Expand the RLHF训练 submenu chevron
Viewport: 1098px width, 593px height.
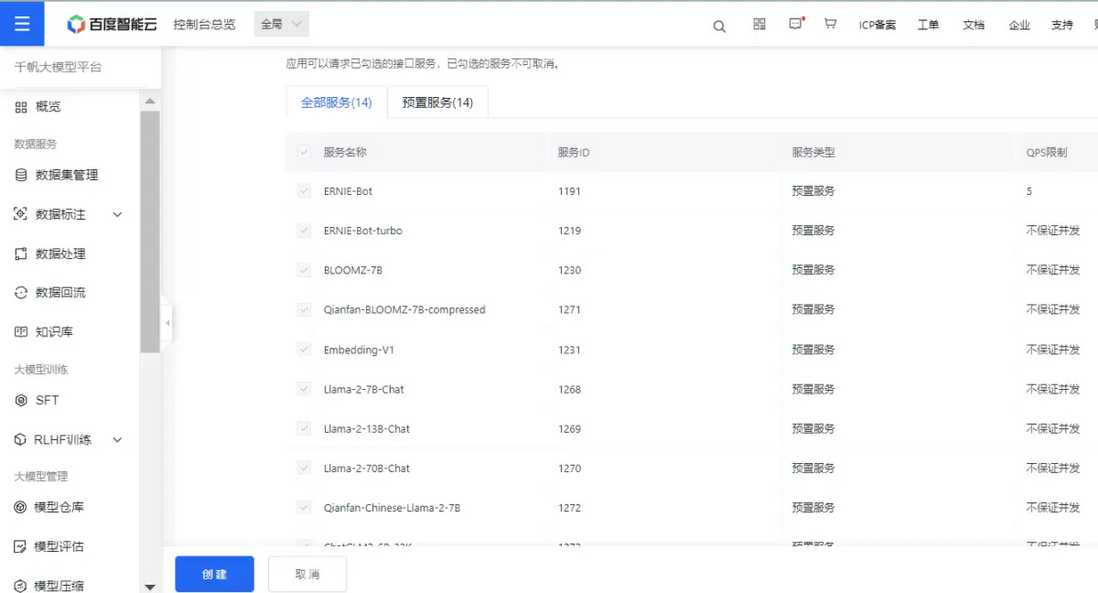tap(118, 440)
